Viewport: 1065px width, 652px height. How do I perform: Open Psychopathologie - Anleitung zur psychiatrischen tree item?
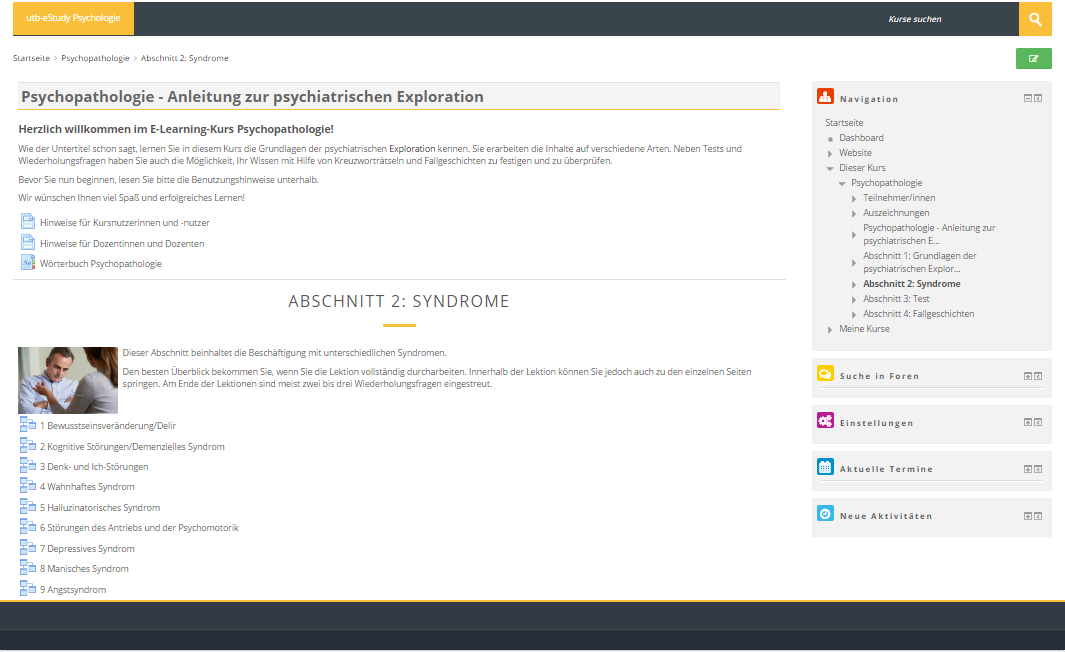pos(929,234)
